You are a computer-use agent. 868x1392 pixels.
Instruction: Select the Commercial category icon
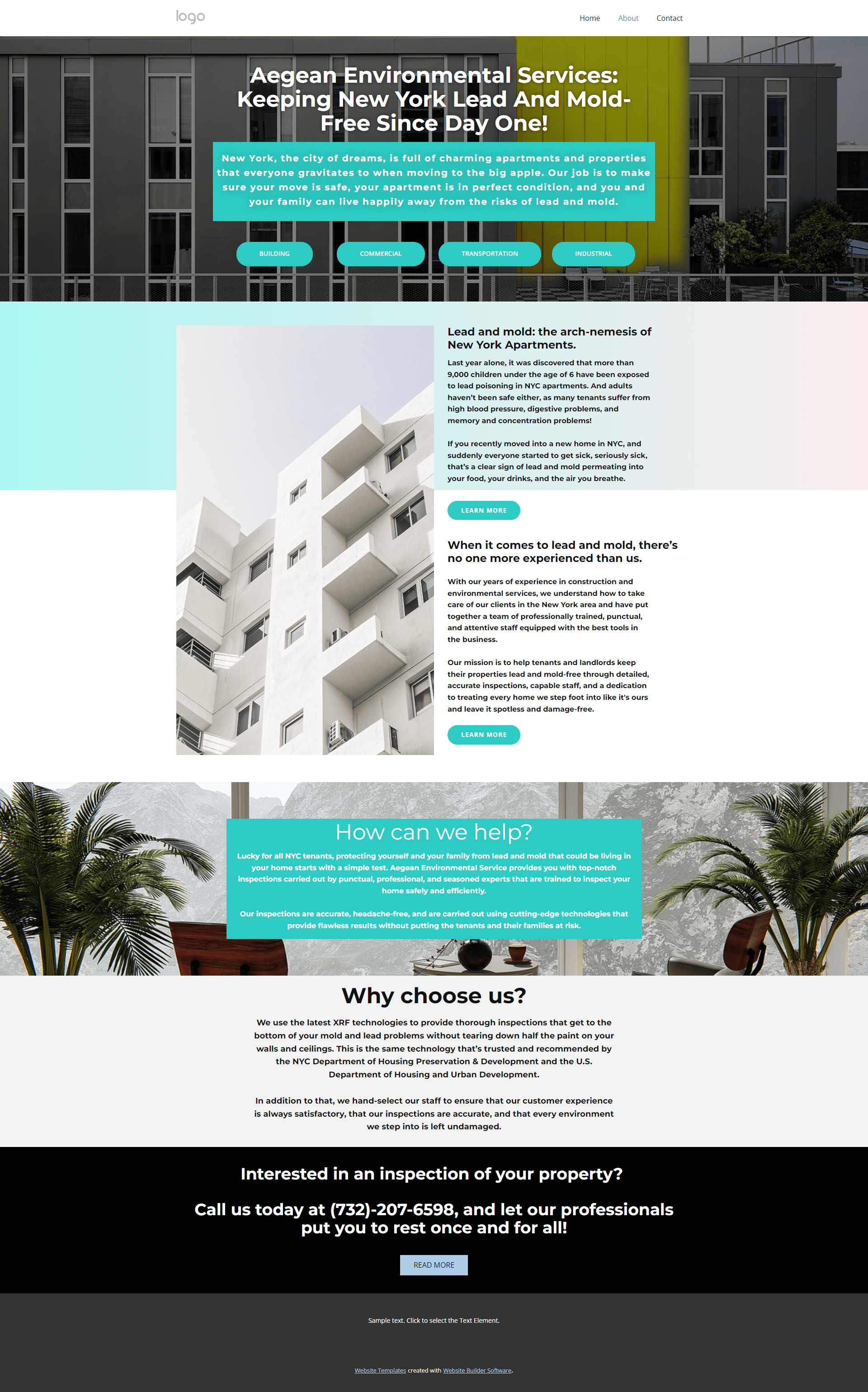coord(381,252)
